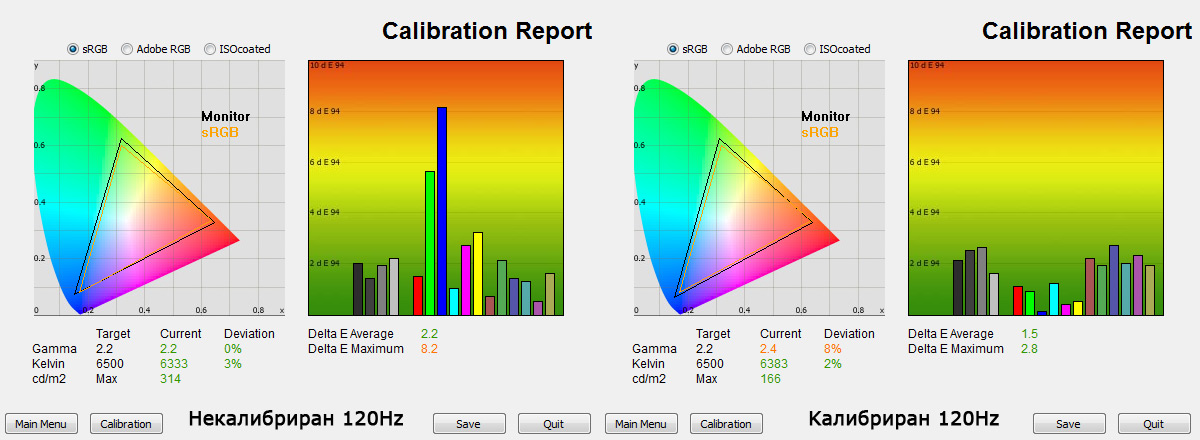
Task: Click the tall green bar in uncalibrated chart
Action: tap(430, 243)
